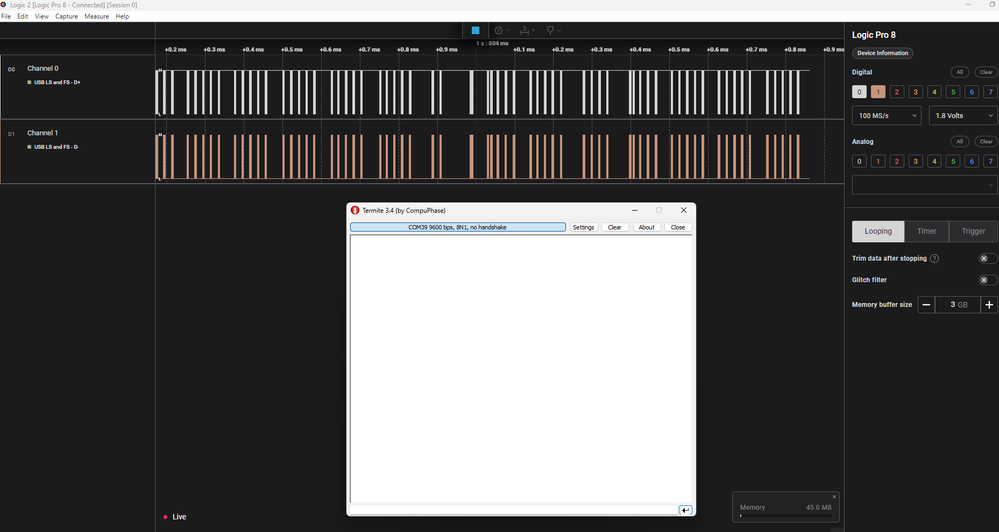Enable analog channel 6
This screenshot has width=999, height=532.
[x=972, y=161]
